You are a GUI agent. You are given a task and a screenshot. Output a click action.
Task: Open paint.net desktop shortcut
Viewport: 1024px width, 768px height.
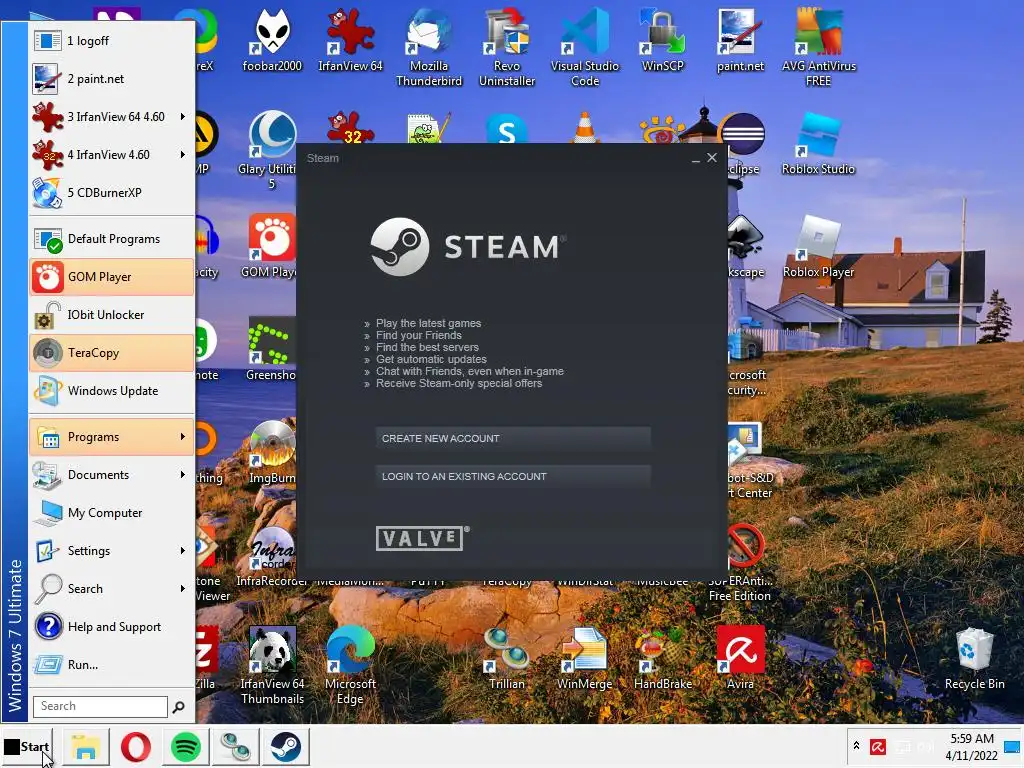coord(740,40)
